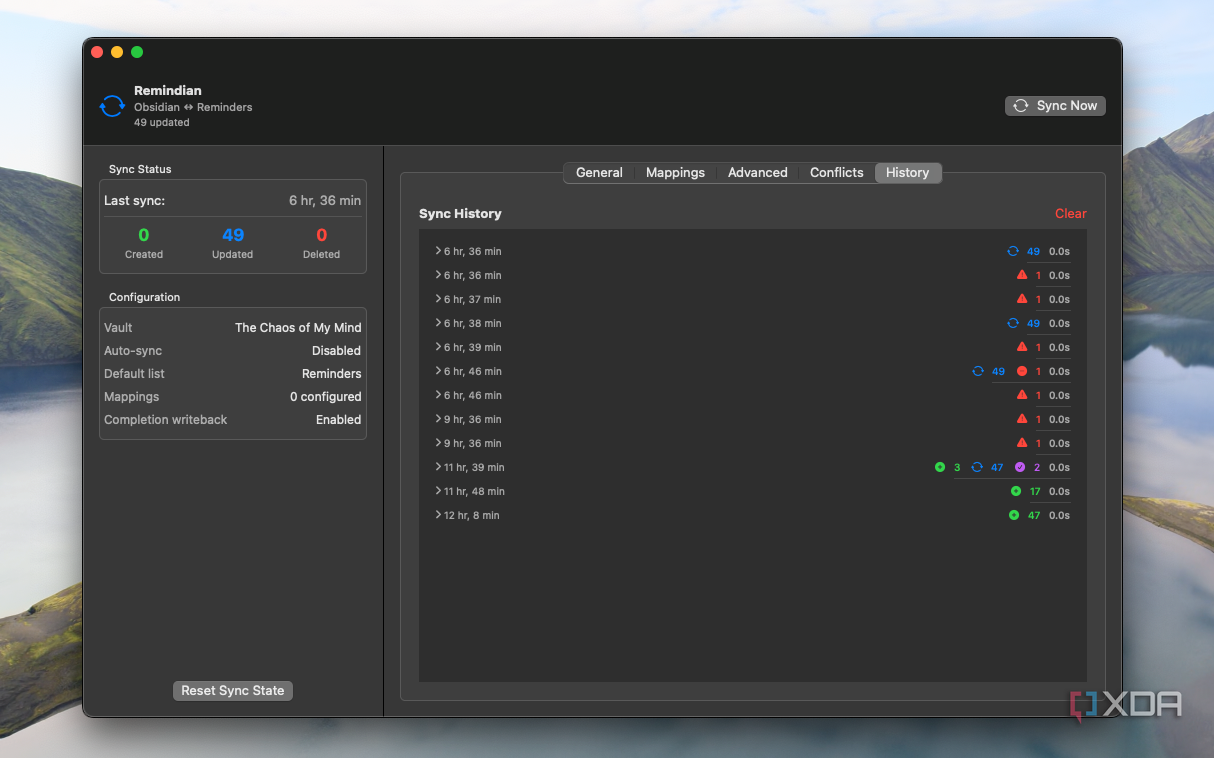Viewport: 1214px width, 758px height.
Task: Clear the sync history
Action: click(1070, 213)
